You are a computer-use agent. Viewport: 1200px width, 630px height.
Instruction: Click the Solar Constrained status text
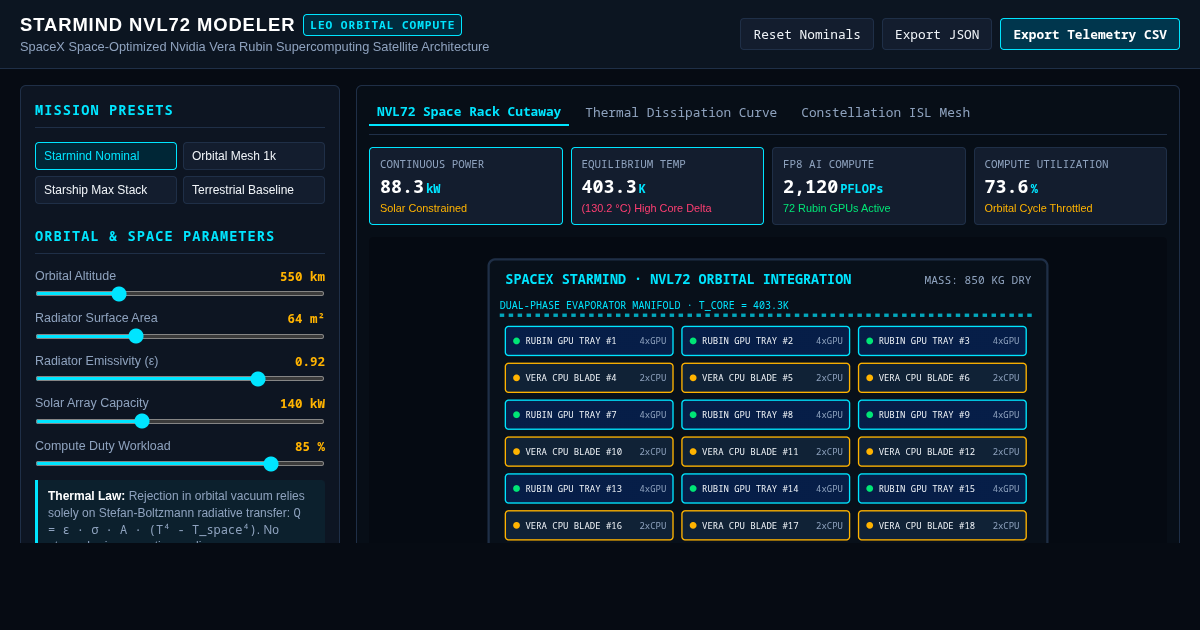tap(423, 208)
